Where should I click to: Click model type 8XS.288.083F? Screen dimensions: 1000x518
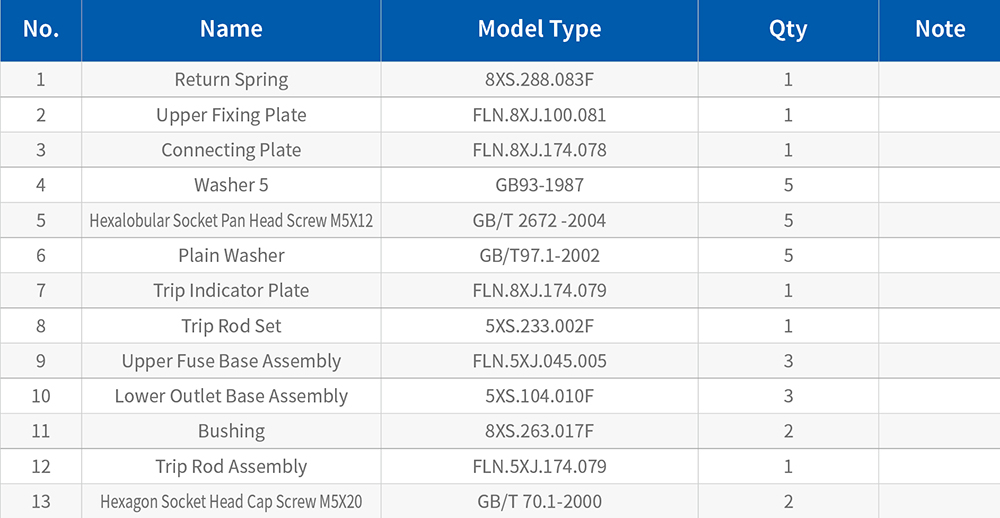pos(539,80)
